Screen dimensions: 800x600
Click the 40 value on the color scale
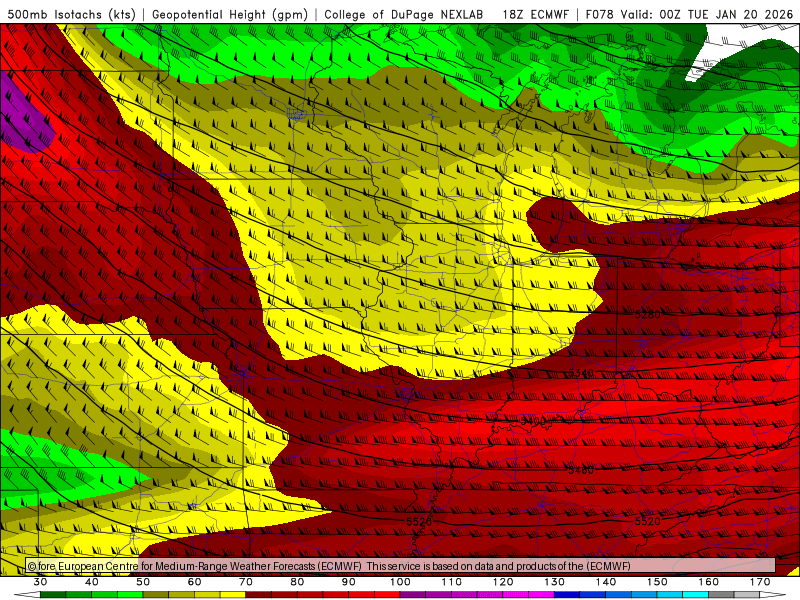pyautogui.click(x=92, y=582)
